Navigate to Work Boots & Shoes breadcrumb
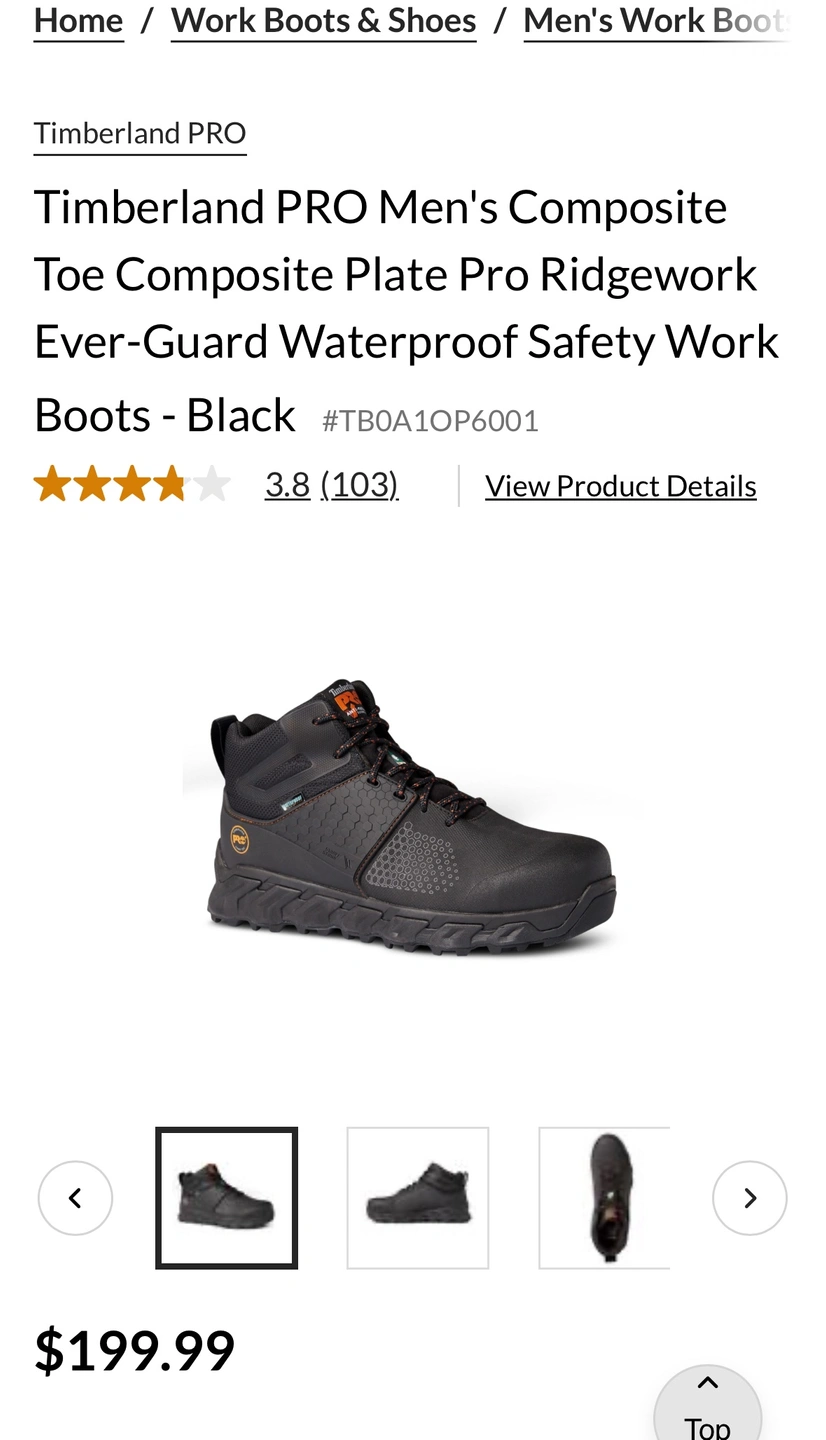 324,20
